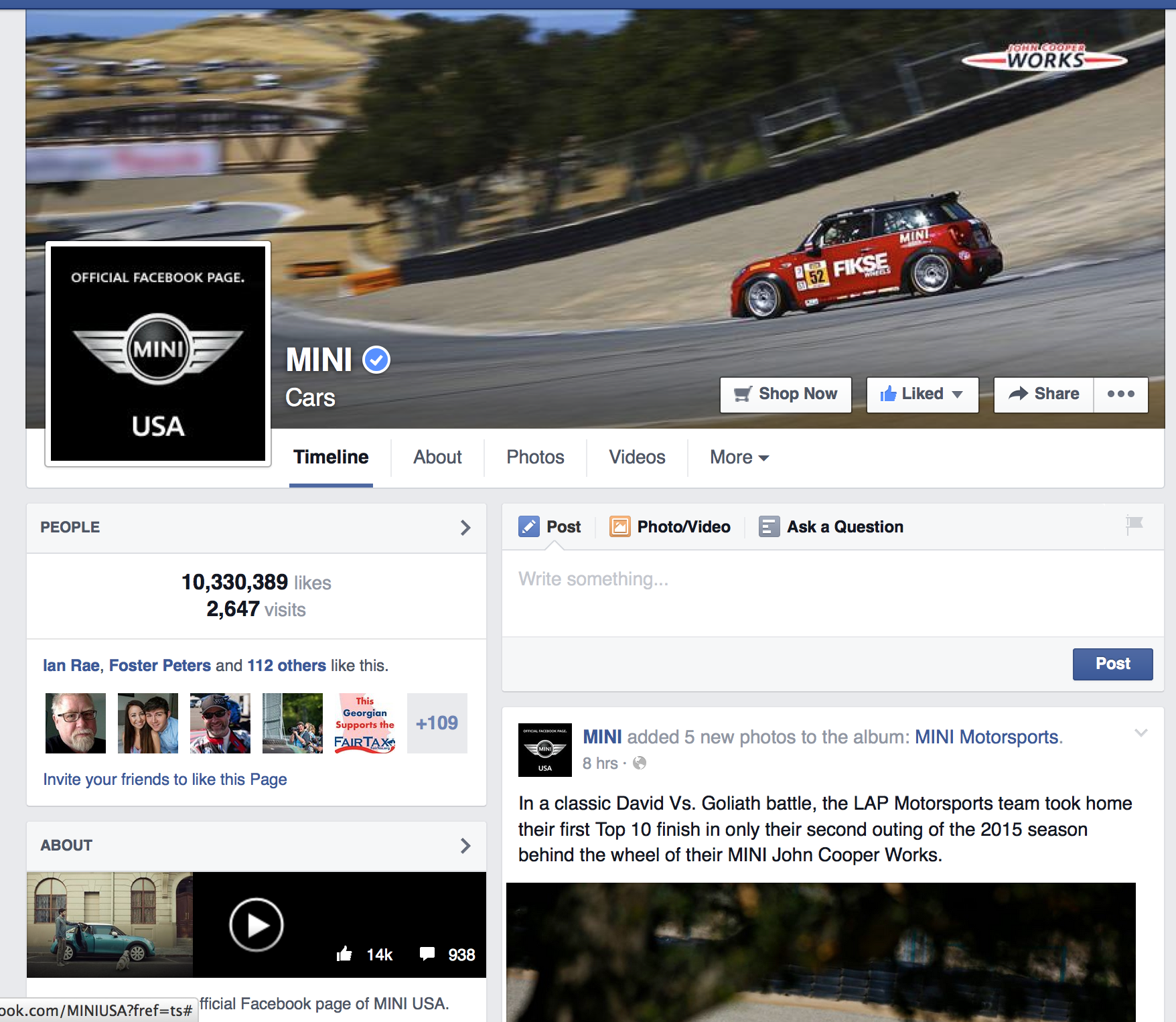
Task: Click the man in sunglasses and cap thumbnail
Action: click(220, 723)
